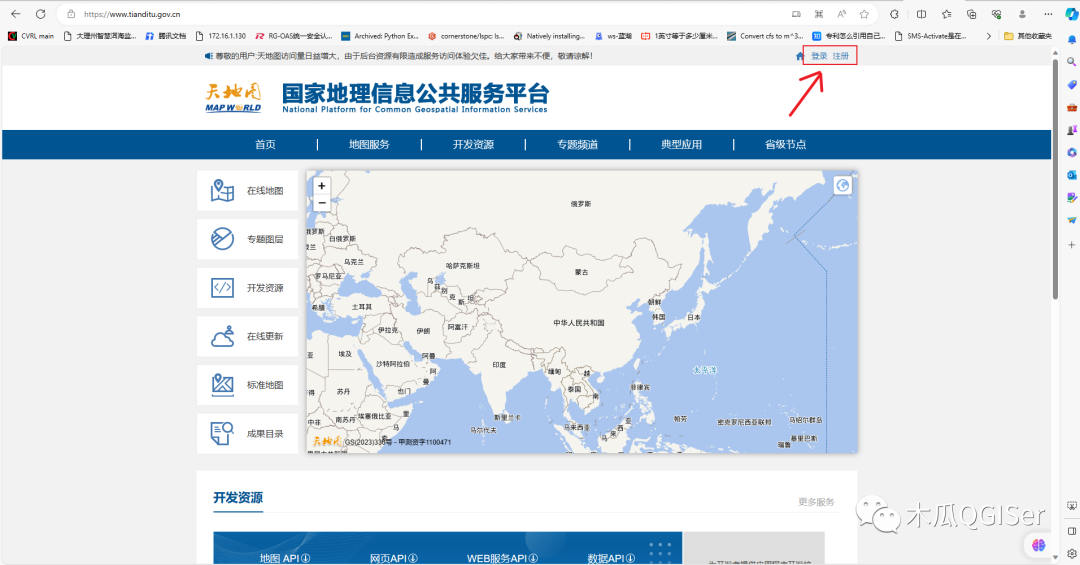Screen dimensions: 1080x565
Task: Open the browser settings and more menu
Action: [1048, 14]
